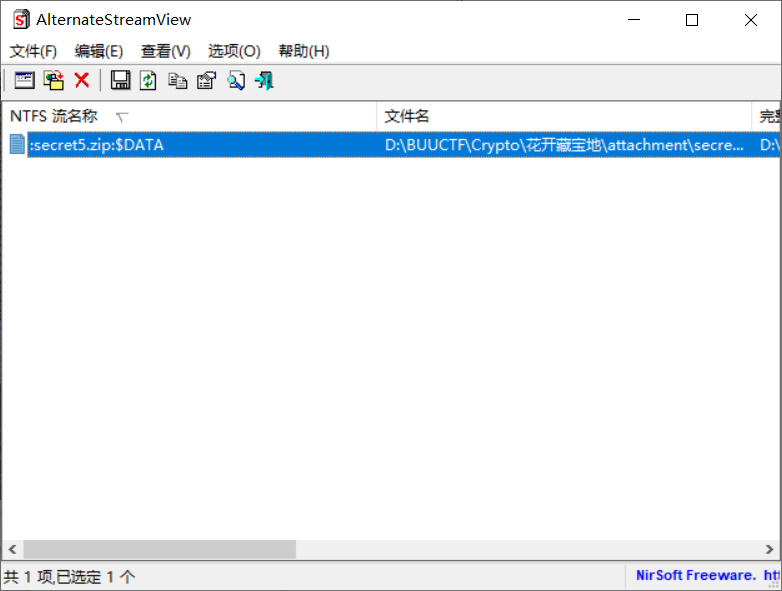782x591 pixels.
Task: Maximize the AlternateStreamView window
Action: point(692,20)
